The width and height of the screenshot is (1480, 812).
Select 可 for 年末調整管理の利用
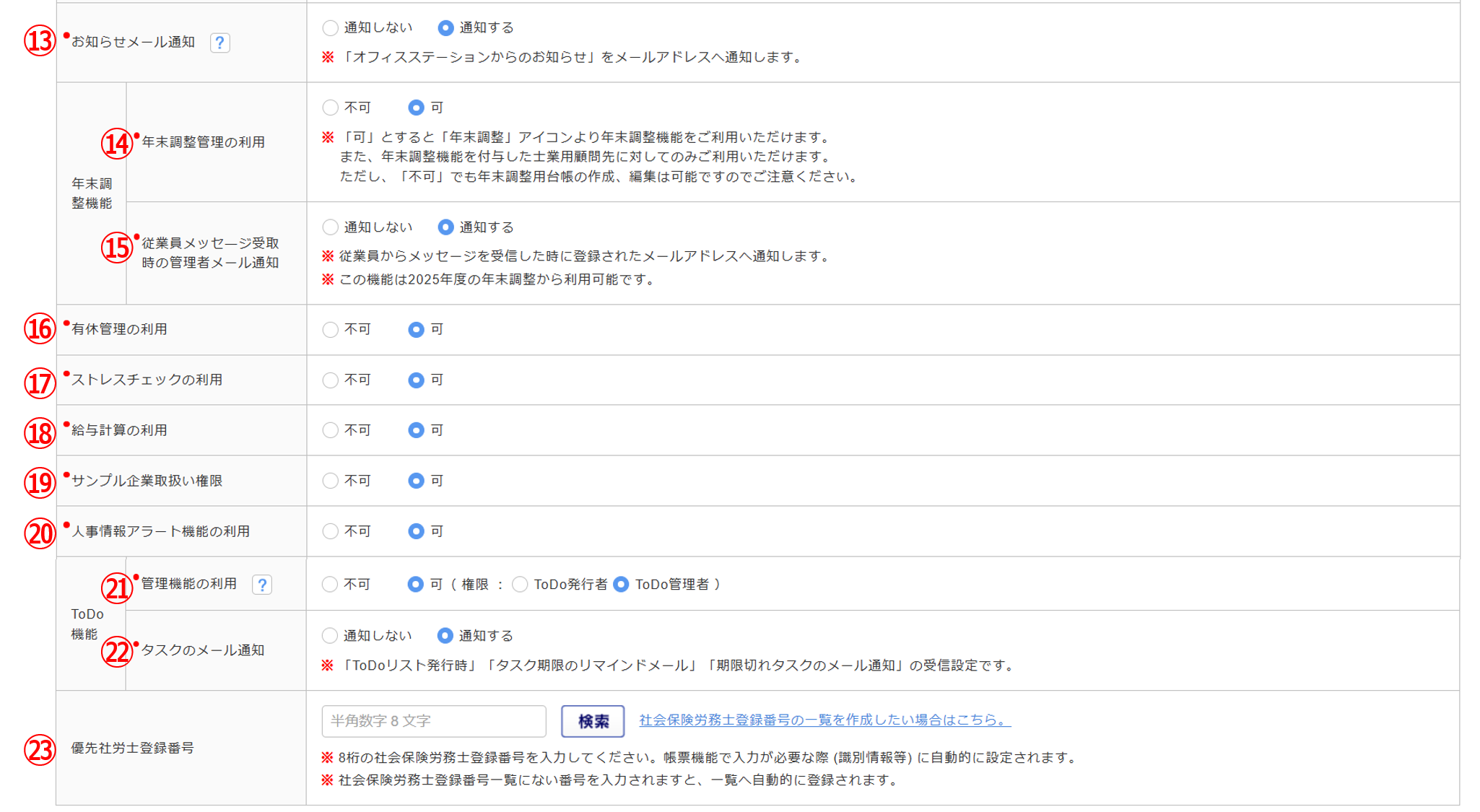(416, 108)
